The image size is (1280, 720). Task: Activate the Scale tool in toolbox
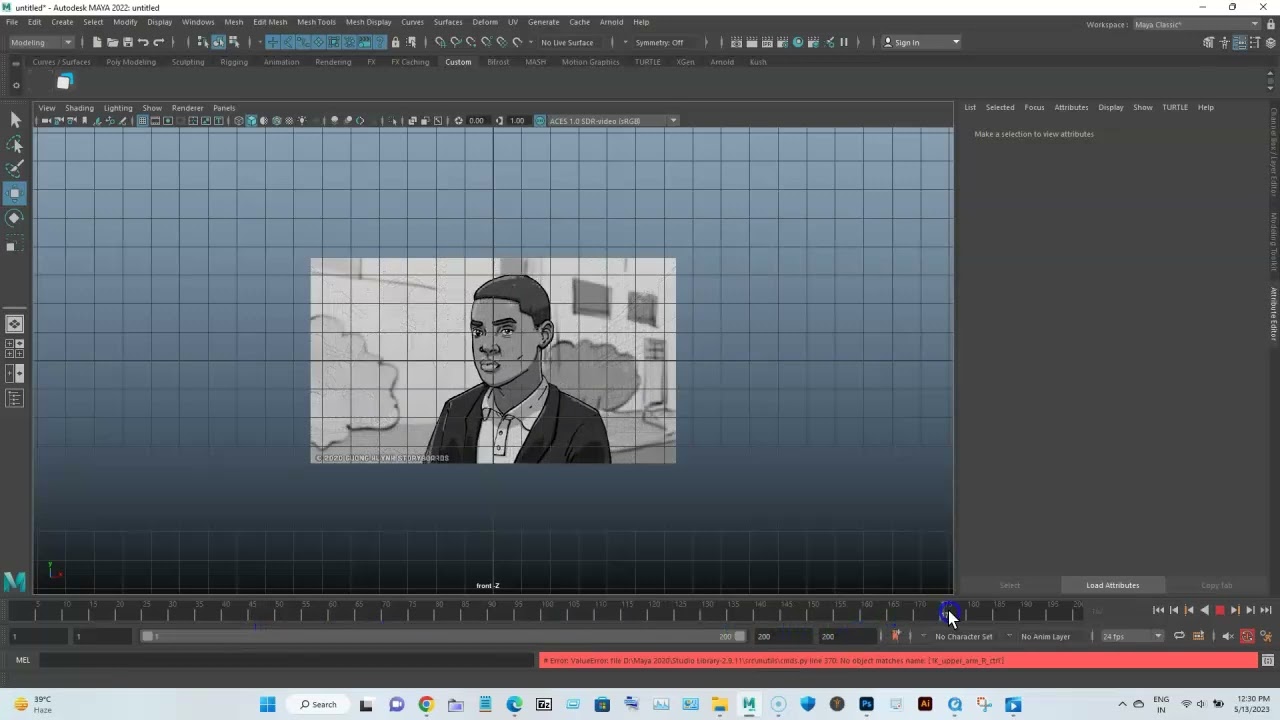15,242
